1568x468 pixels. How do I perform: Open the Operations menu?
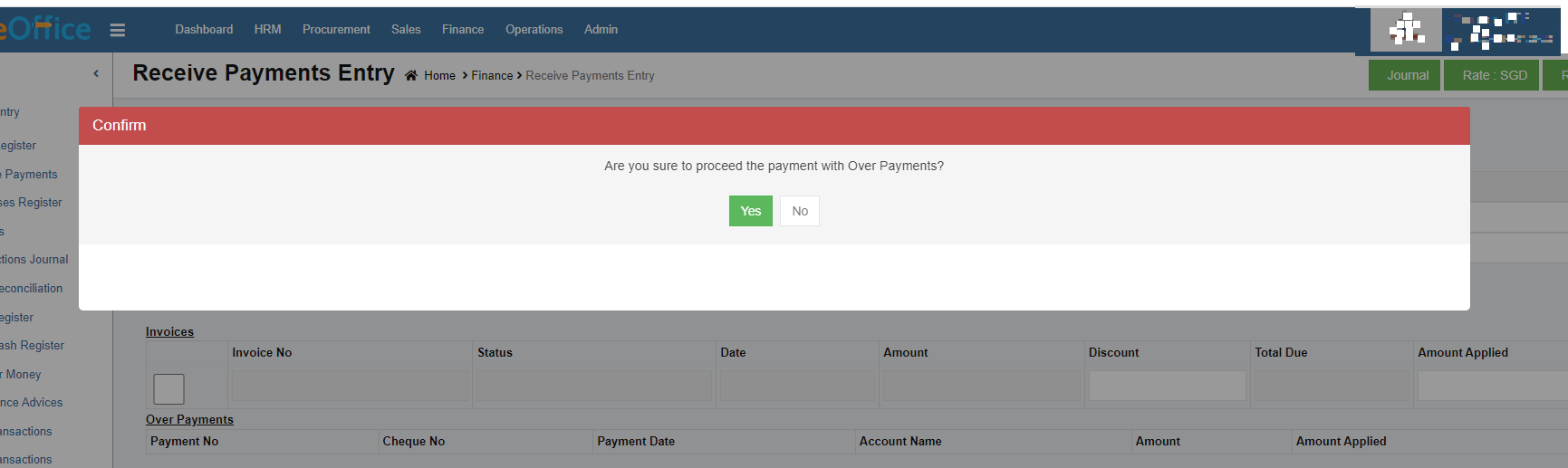click(x=534, y=30)
